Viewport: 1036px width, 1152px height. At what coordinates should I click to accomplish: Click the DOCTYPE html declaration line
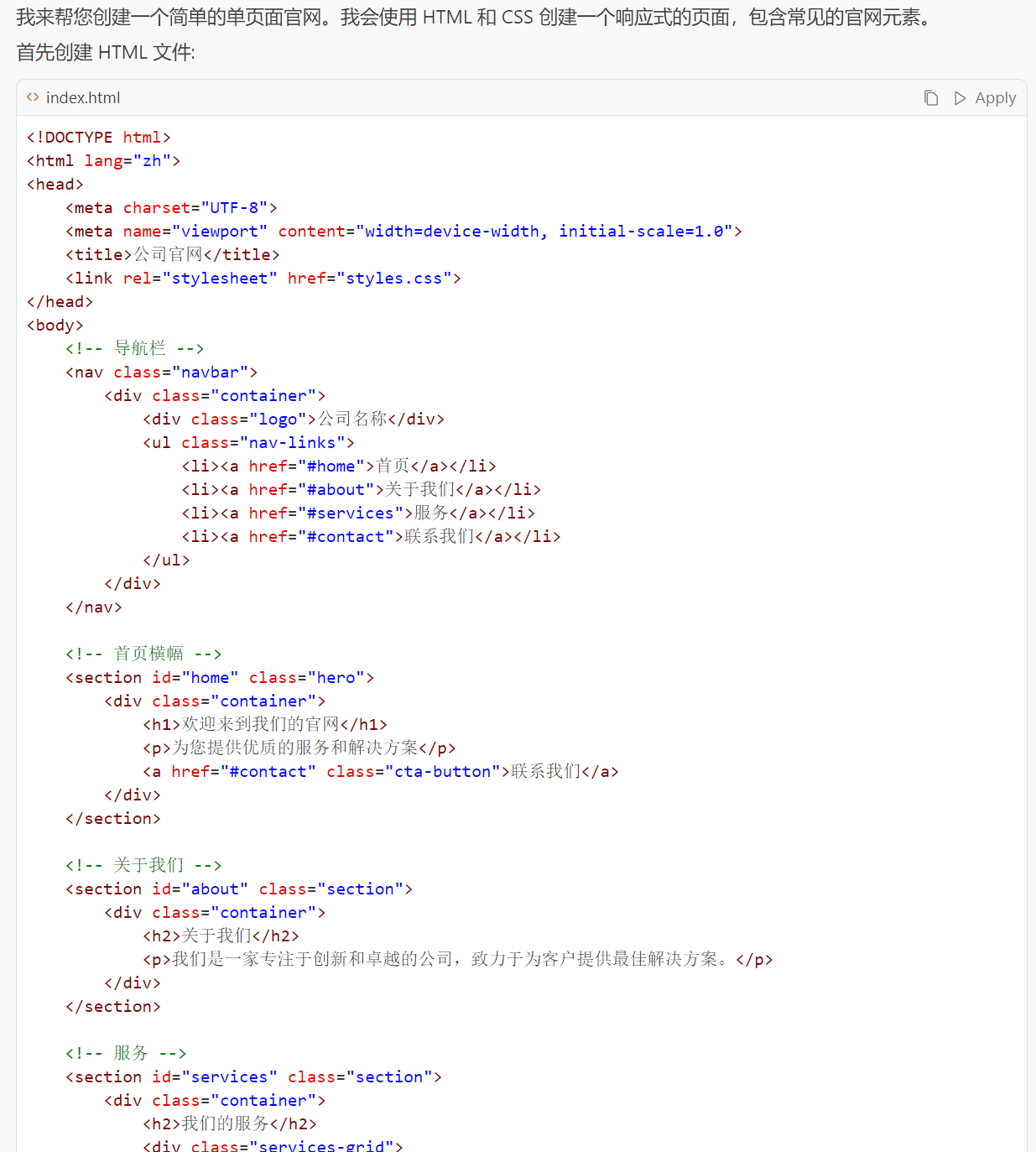click(x=98, y=138)
